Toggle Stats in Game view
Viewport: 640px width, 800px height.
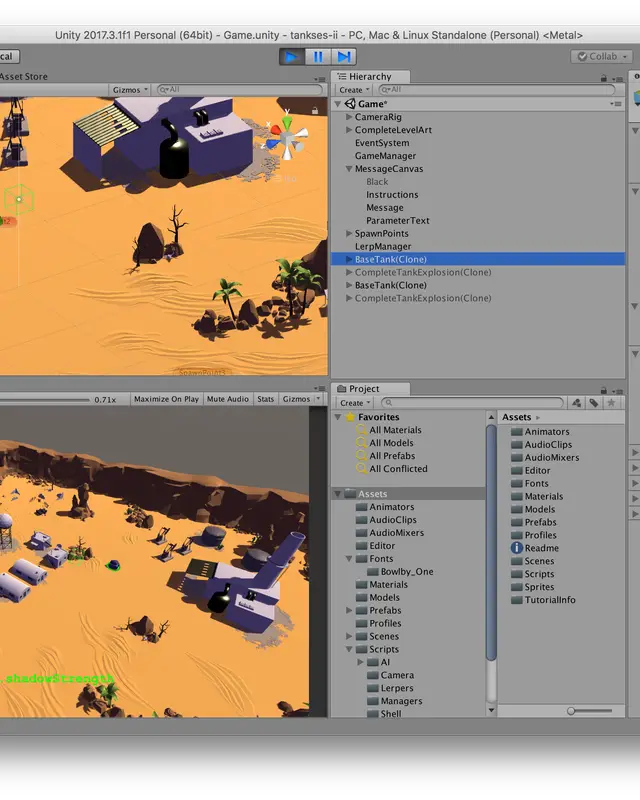(x=265, y=399)
